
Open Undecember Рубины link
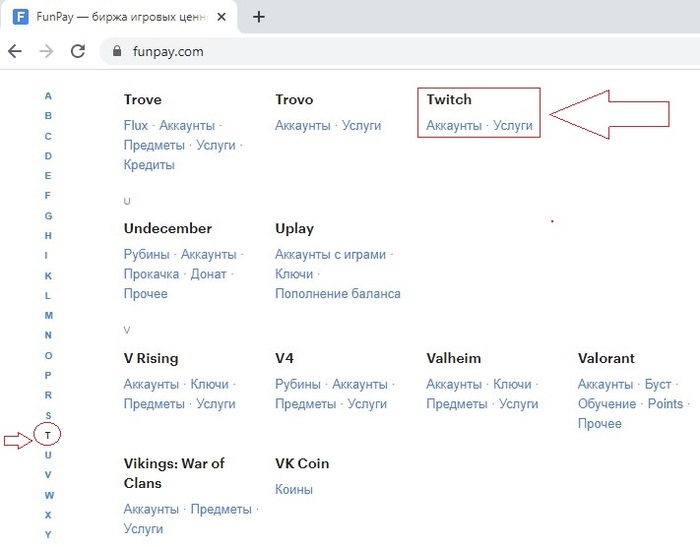147,255
